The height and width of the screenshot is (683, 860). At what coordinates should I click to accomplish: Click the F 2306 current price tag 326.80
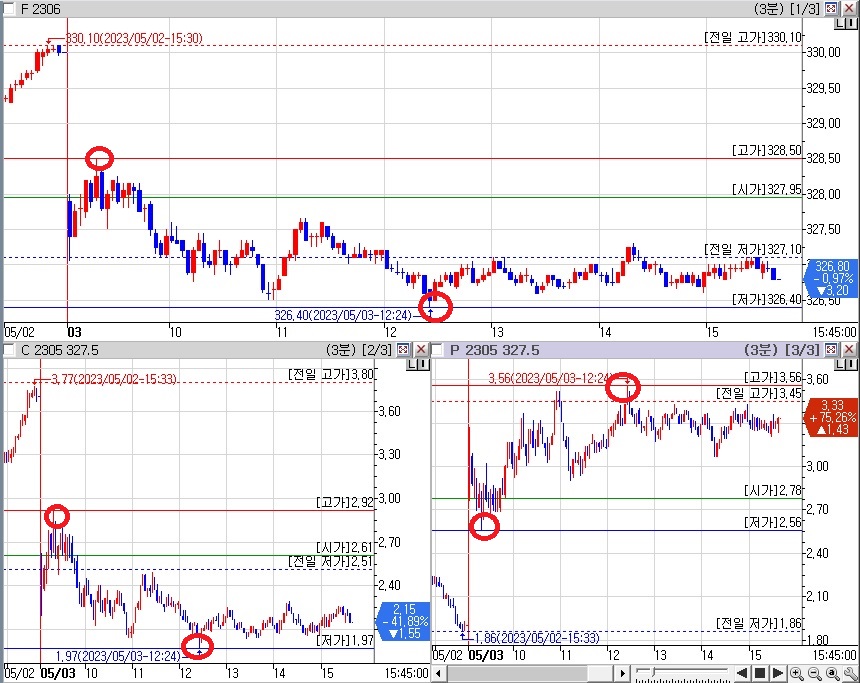[x=831, y=278]
